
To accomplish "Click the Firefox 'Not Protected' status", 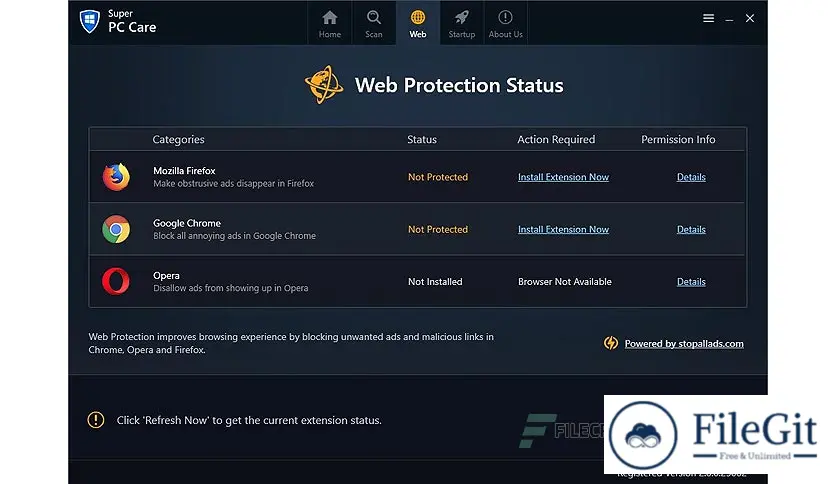I will tap(438, 177).
